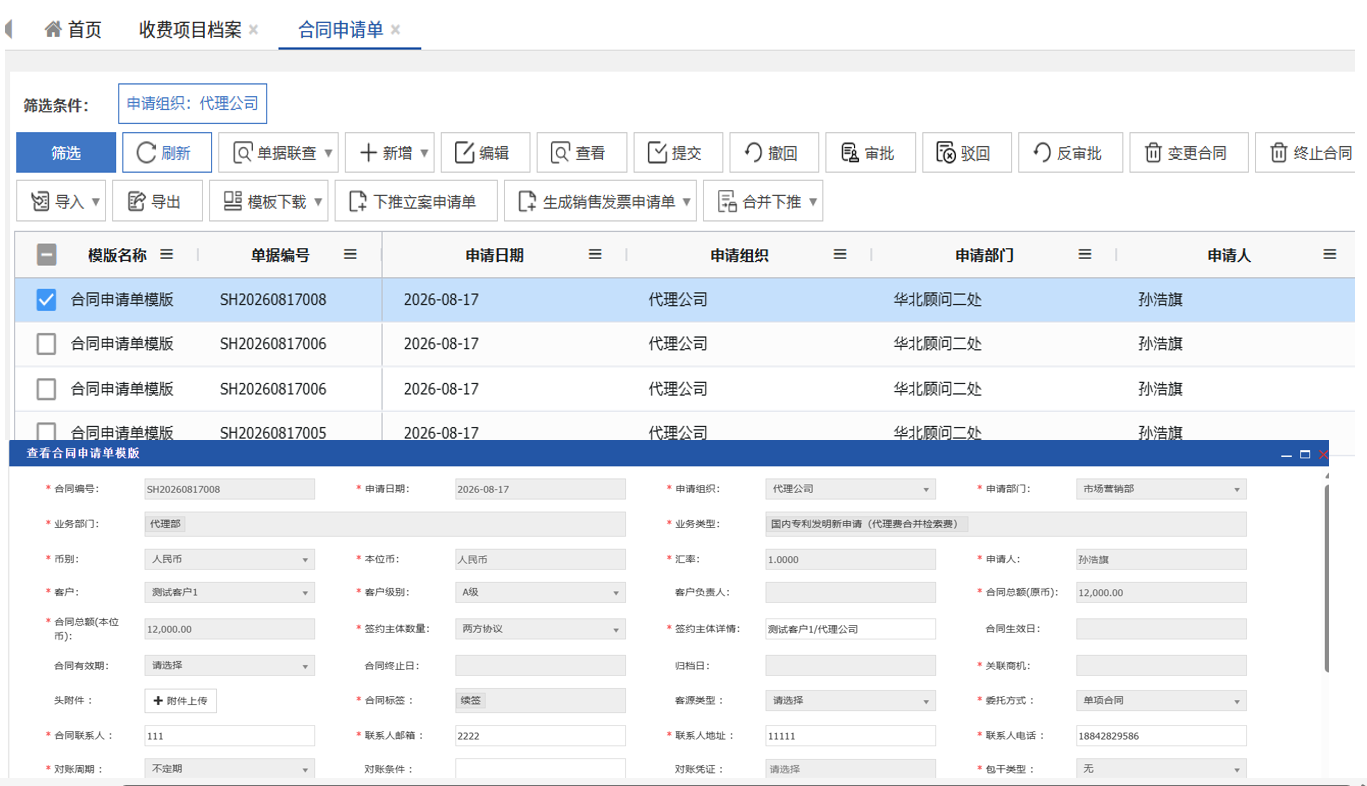Click the 编辑 pencil icon
The image size is (1367, 786).
coord(464,153)
